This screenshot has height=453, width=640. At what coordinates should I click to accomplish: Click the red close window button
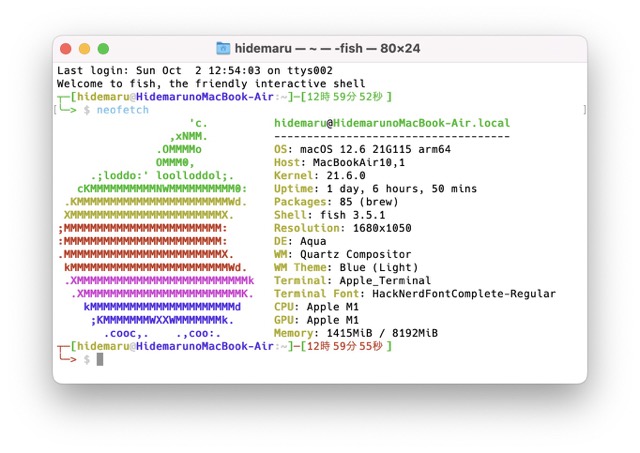click(x=66, y=49)
